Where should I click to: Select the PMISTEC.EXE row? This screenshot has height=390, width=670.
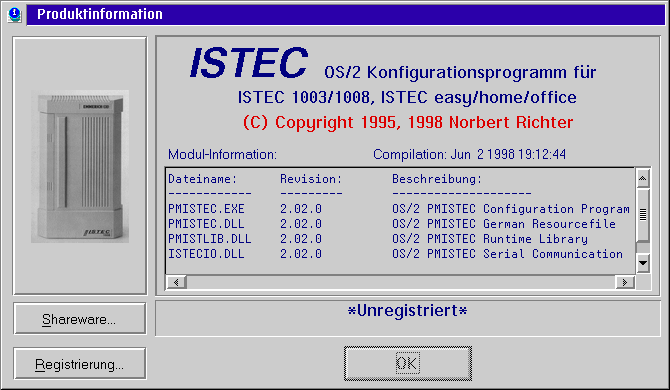(x=399, y=209)
